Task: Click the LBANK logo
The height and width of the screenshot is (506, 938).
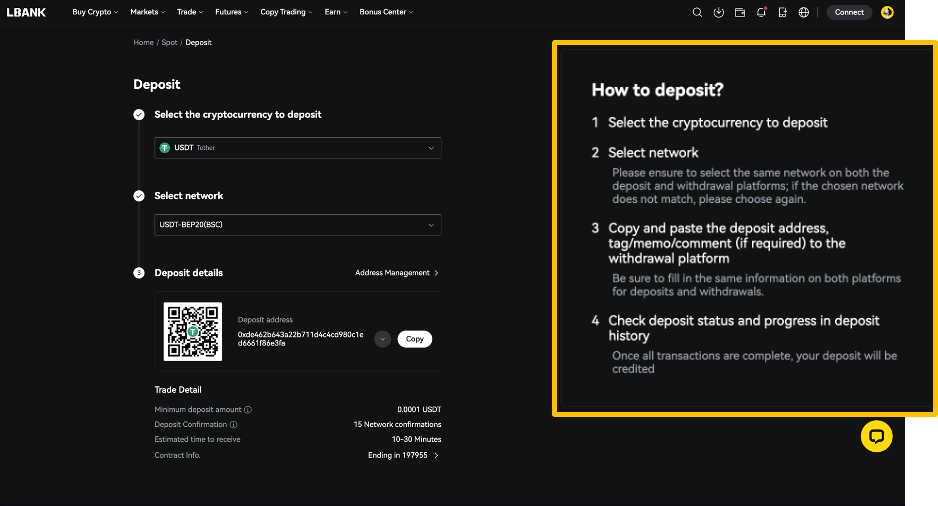Action: point(26,12)
